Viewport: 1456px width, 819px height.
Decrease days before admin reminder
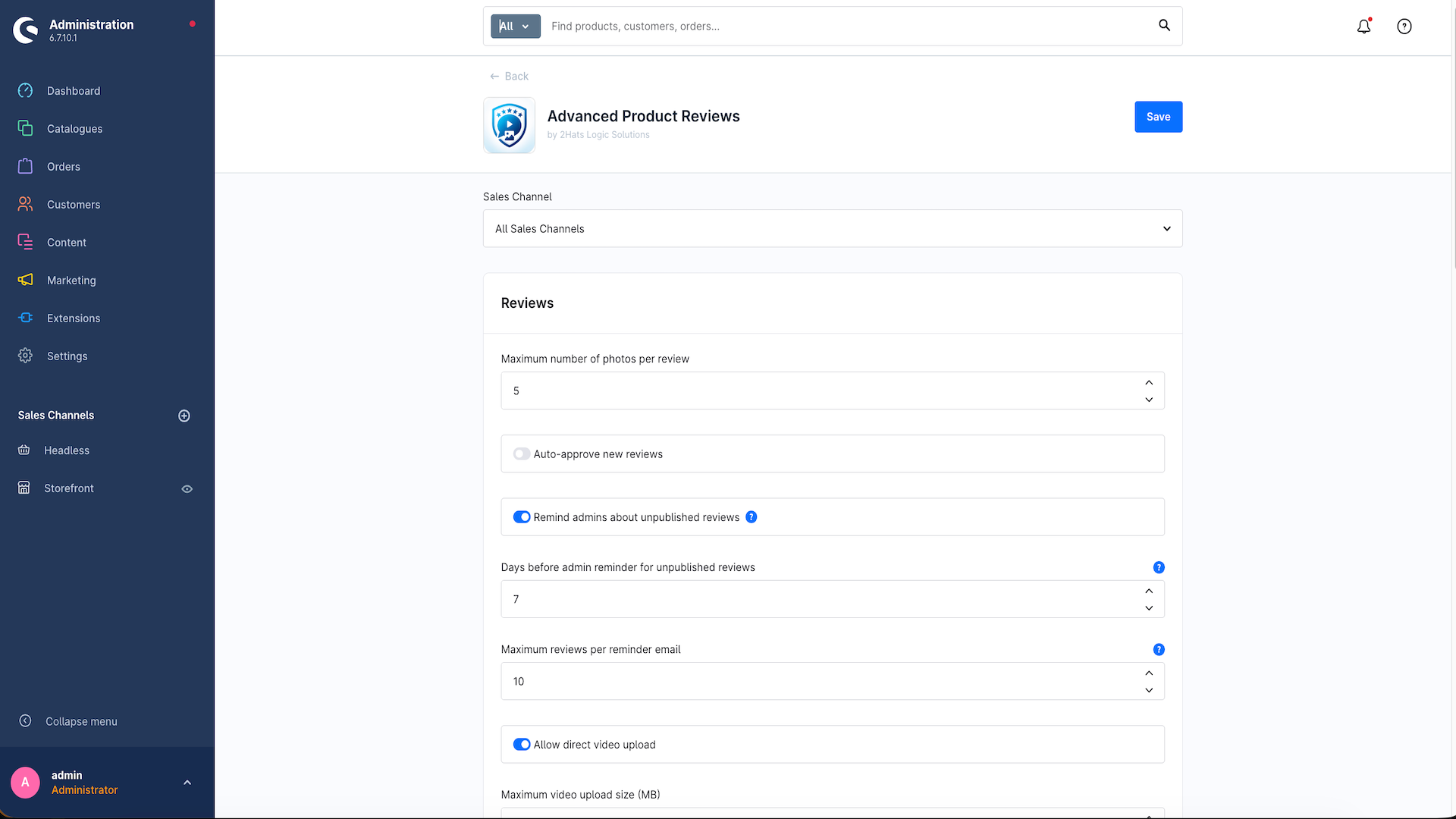pyautogui.click(x=1149, y=608)
